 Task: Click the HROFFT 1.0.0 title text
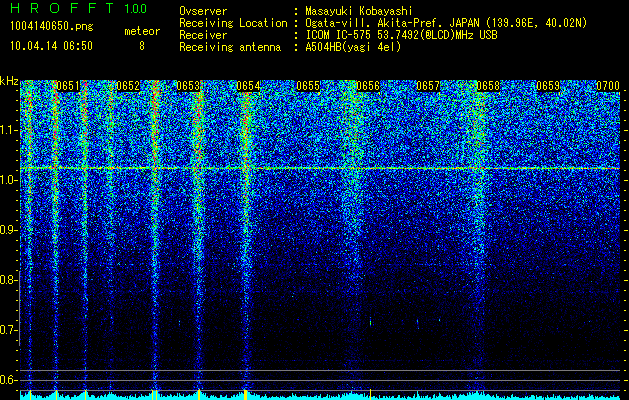79,8
